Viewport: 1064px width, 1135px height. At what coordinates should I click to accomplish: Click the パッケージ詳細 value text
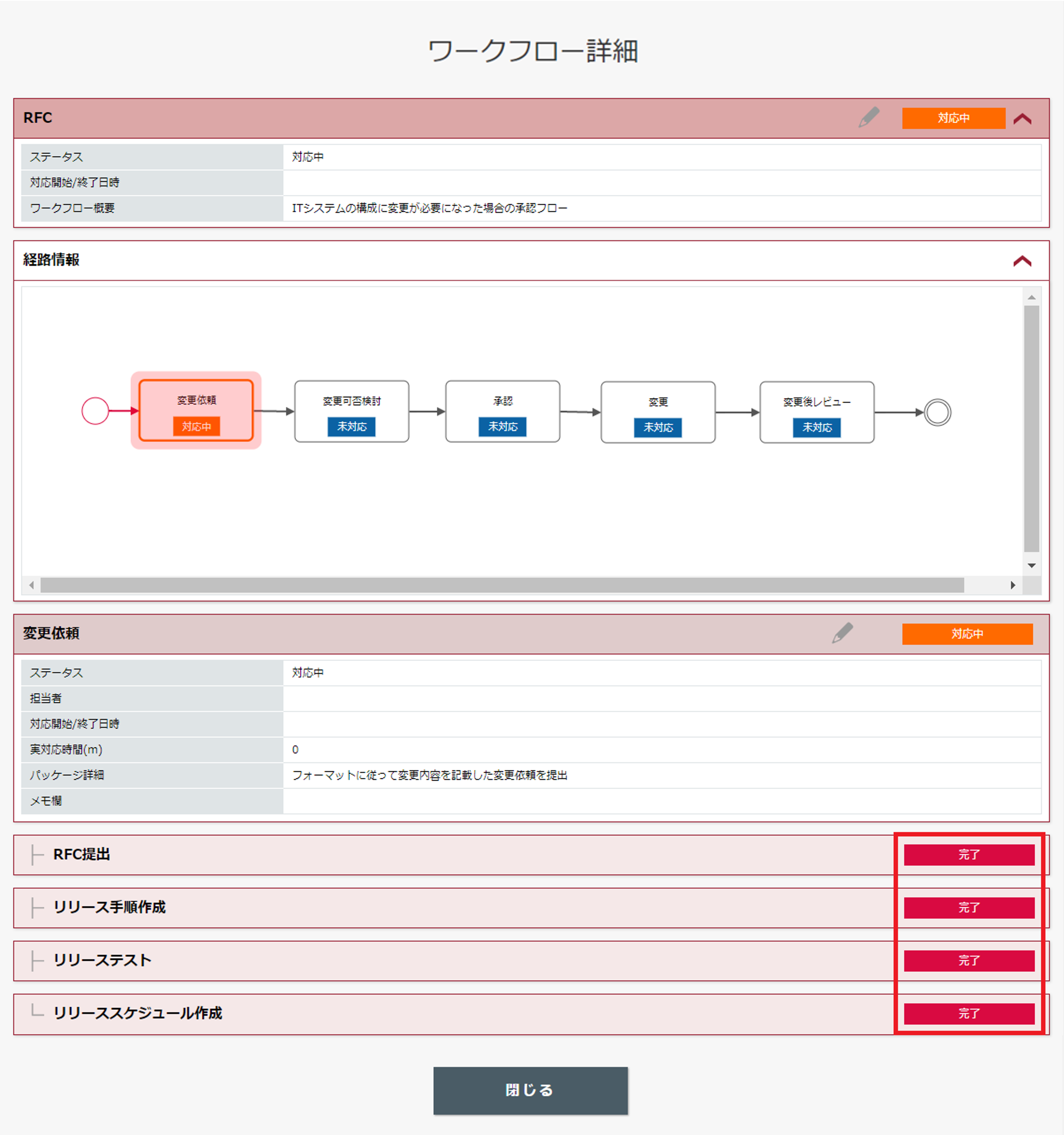tap(429, 775)
